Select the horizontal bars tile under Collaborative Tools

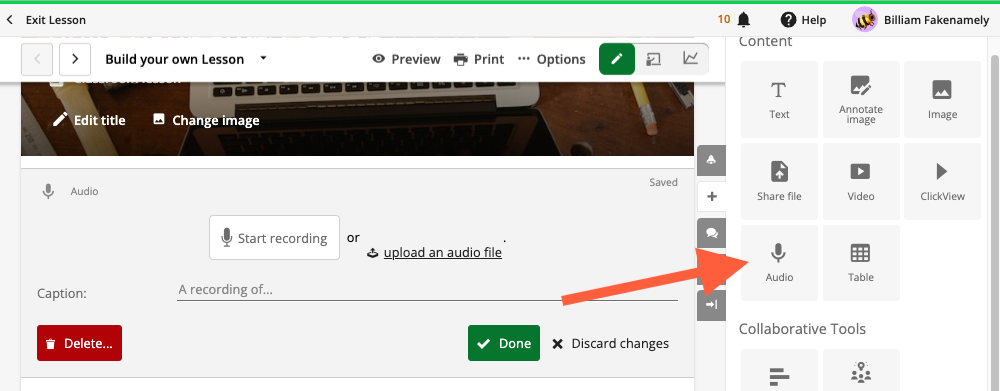pos(779,370)
